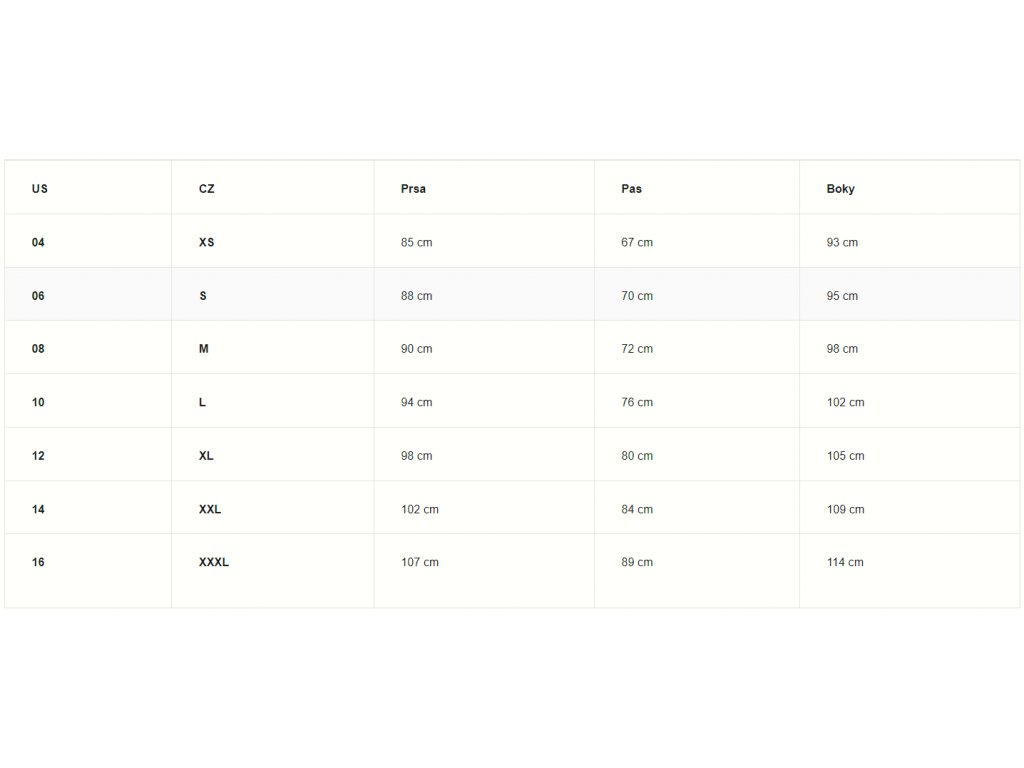Select the 85 cm chest value
This screenshot has width=1024, height=768.
tap(417, 242)
